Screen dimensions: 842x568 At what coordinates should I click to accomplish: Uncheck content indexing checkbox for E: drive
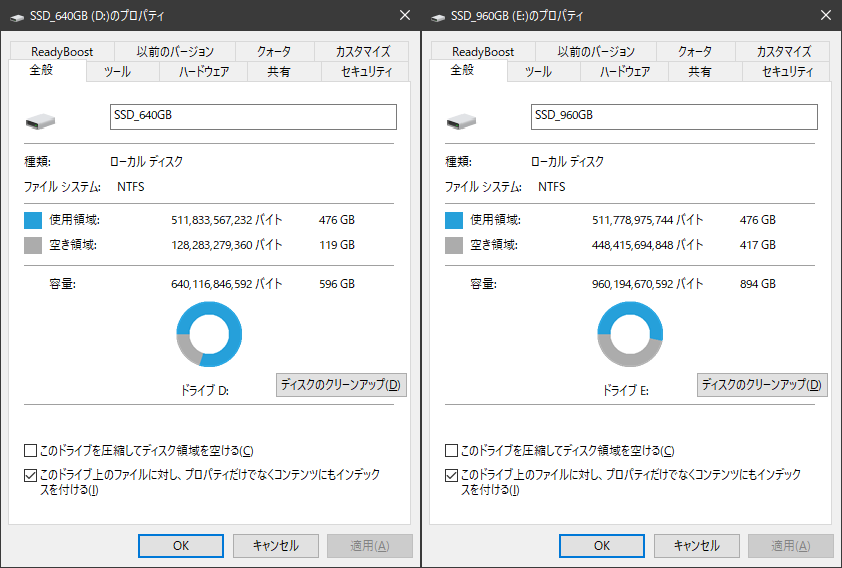(x=451, y=475)
